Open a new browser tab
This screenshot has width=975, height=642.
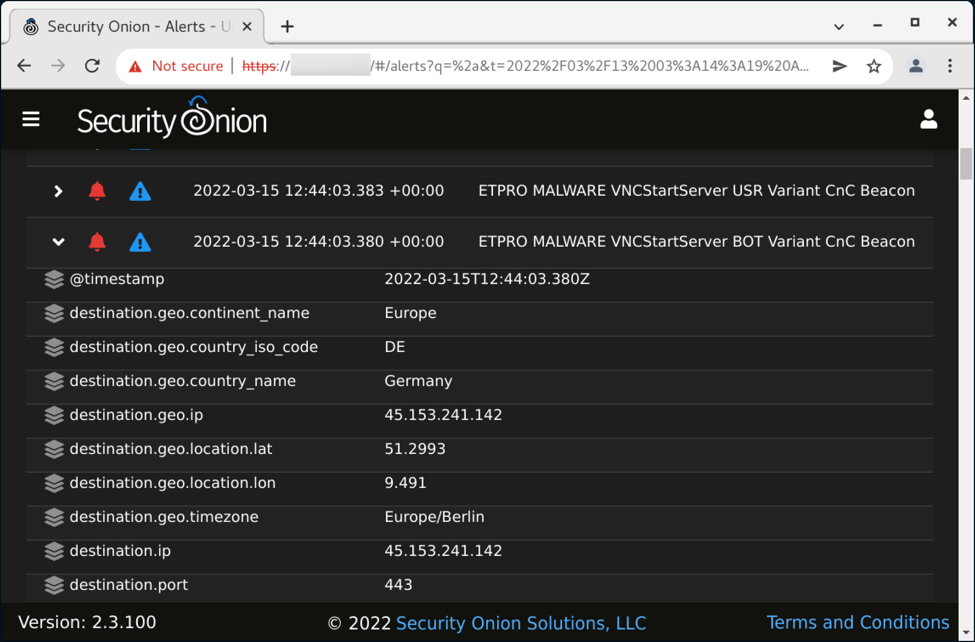point(287,26)
